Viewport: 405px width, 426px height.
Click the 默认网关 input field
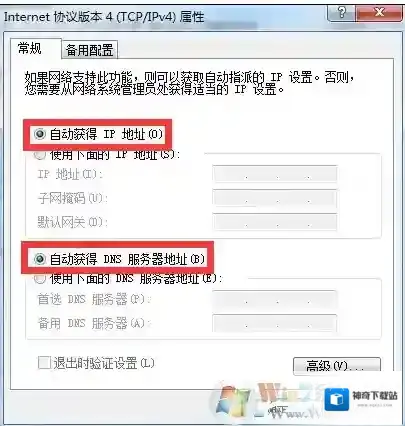(x=275, y=222)
